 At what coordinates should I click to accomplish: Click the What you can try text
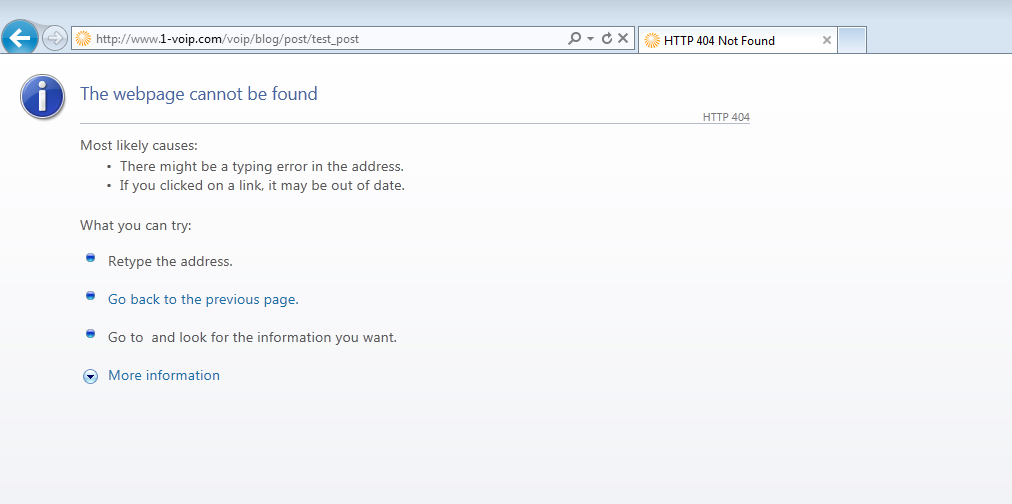136,226
